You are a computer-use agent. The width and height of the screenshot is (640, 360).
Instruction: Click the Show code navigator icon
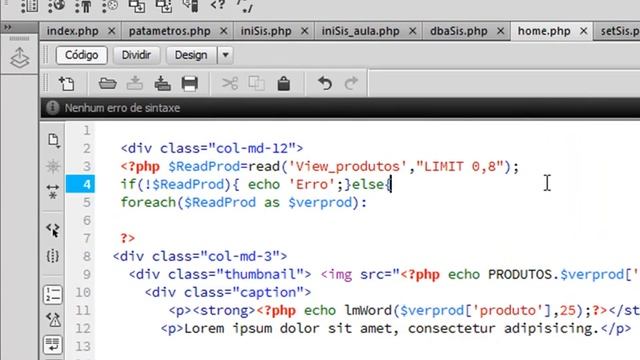53,166
